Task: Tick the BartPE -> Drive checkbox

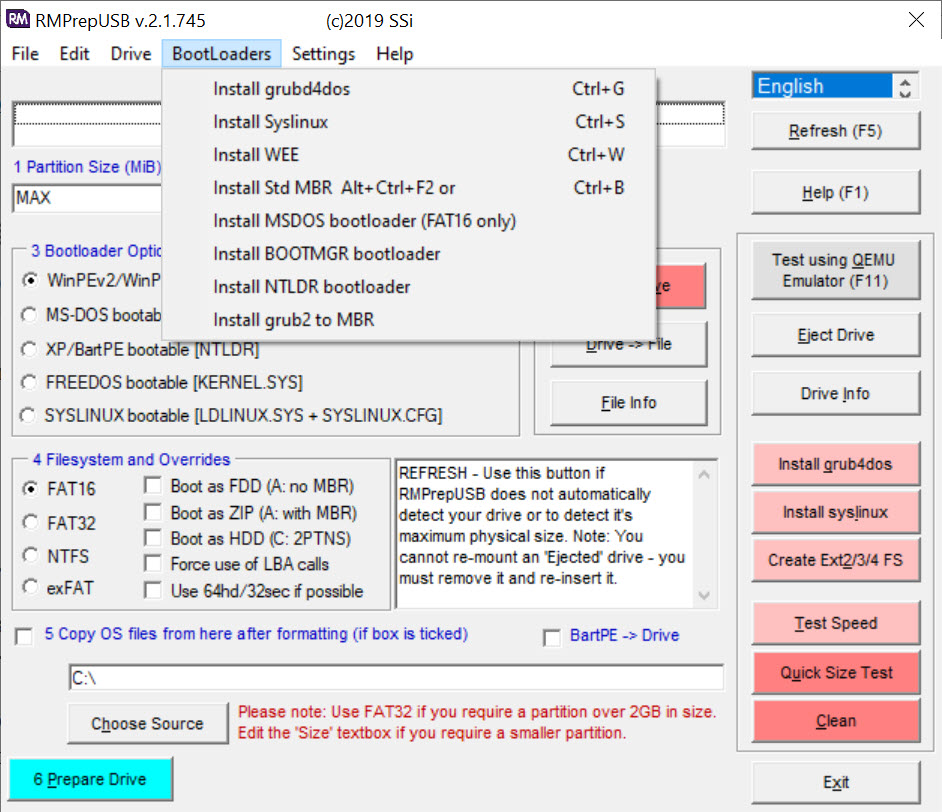Action: (551, 637)
